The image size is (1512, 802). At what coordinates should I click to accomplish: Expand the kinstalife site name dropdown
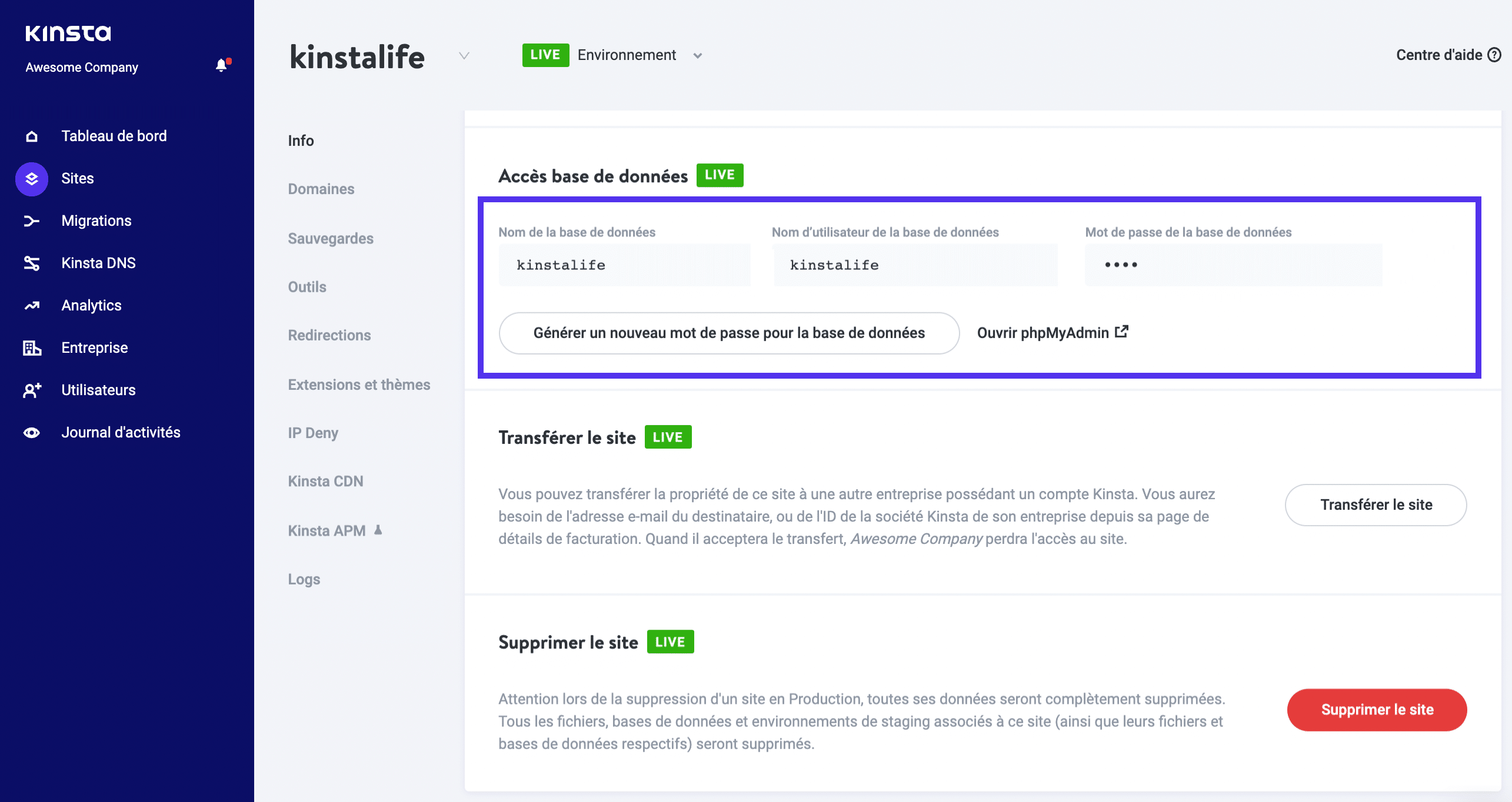[464, 56]
